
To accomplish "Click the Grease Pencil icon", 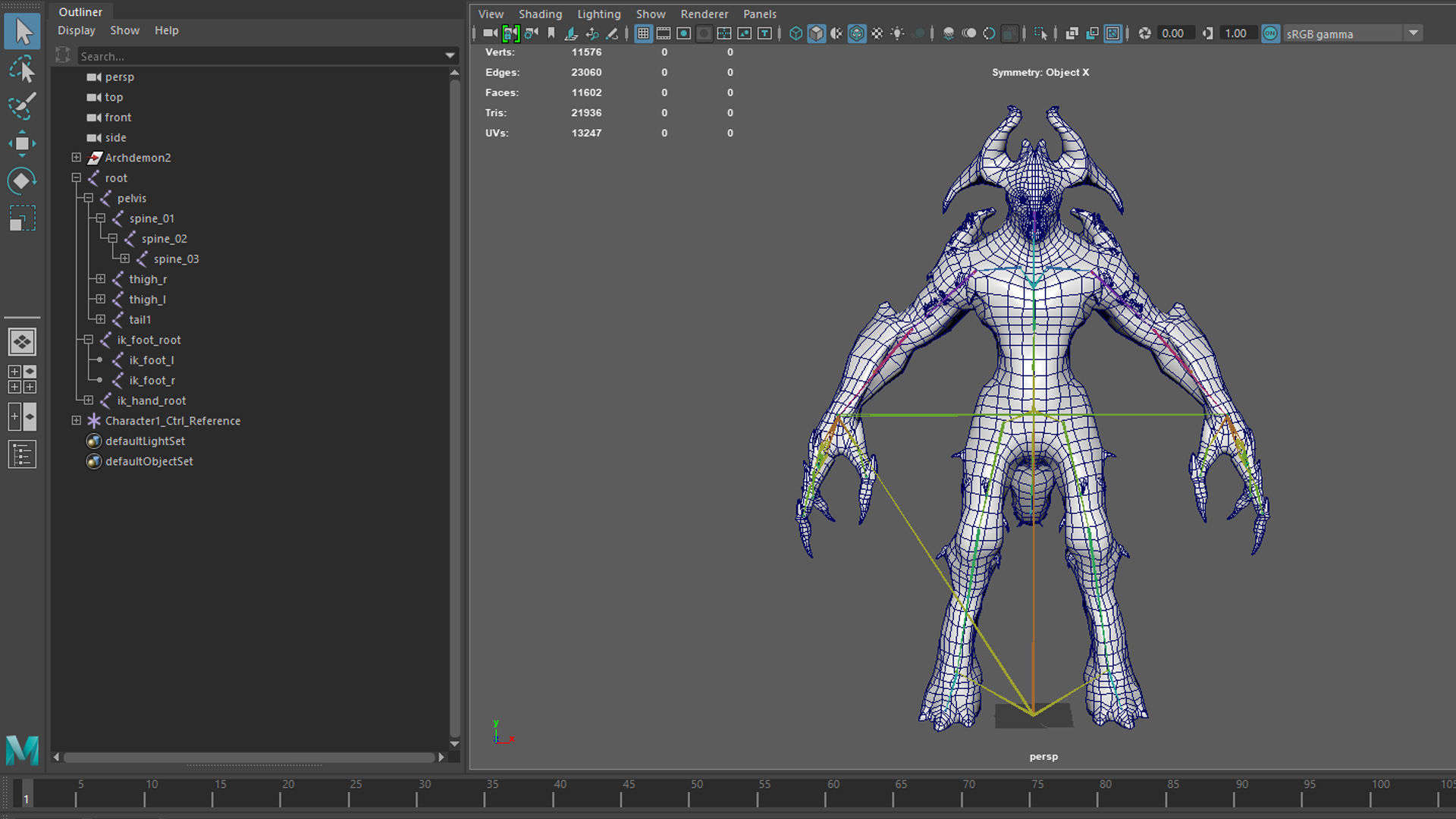I will pos(612,33).
